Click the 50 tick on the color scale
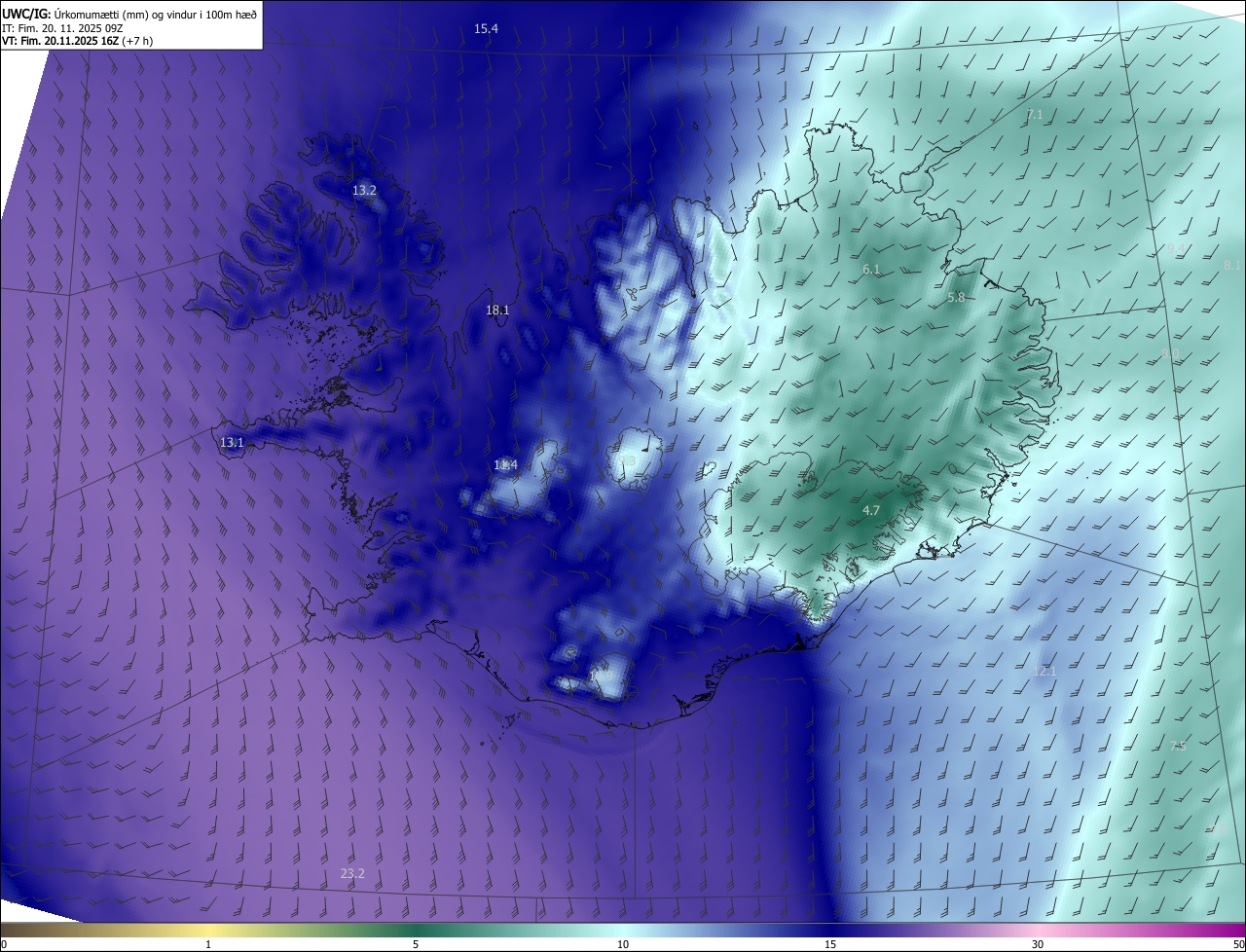The image size is (1246, 952). coord(1238,944)
